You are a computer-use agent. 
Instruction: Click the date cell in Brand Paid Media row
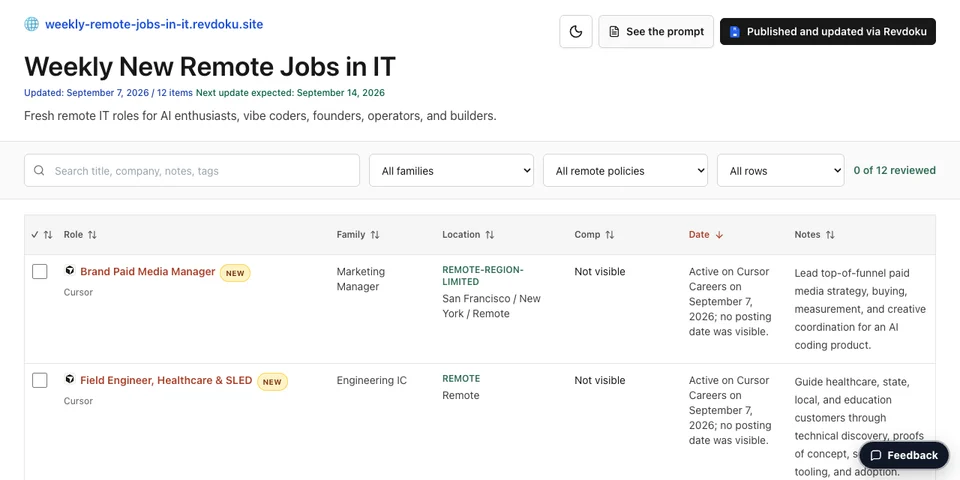tap(730, 301)
